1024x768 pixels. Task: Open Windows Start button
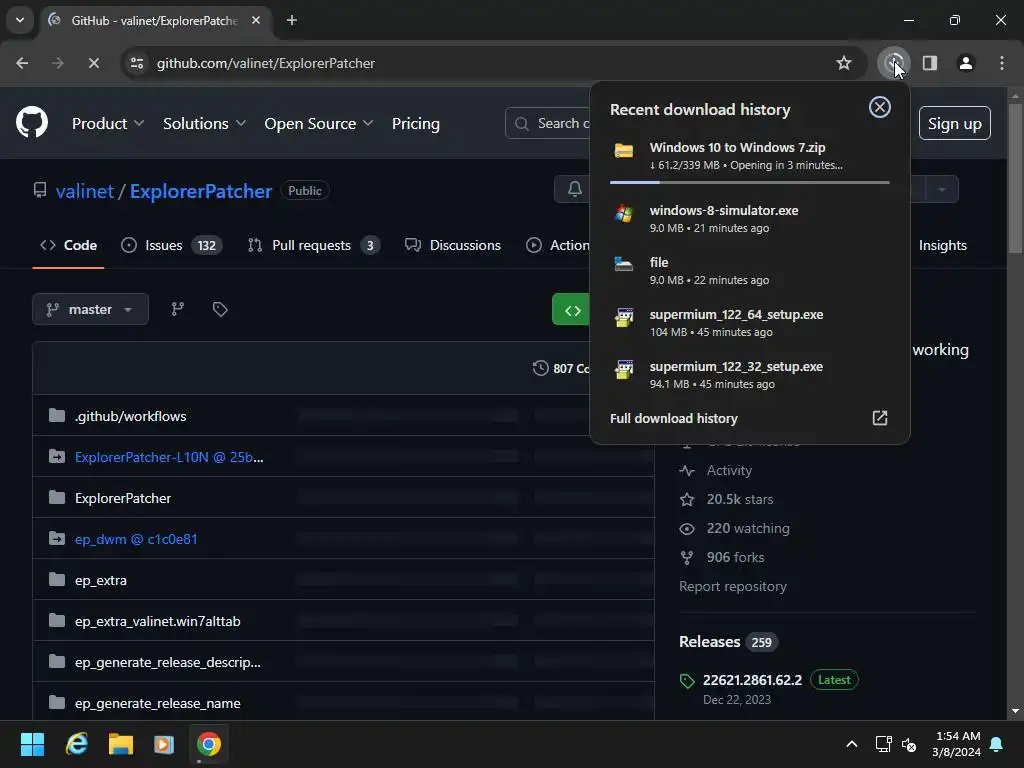click(32, 744)
